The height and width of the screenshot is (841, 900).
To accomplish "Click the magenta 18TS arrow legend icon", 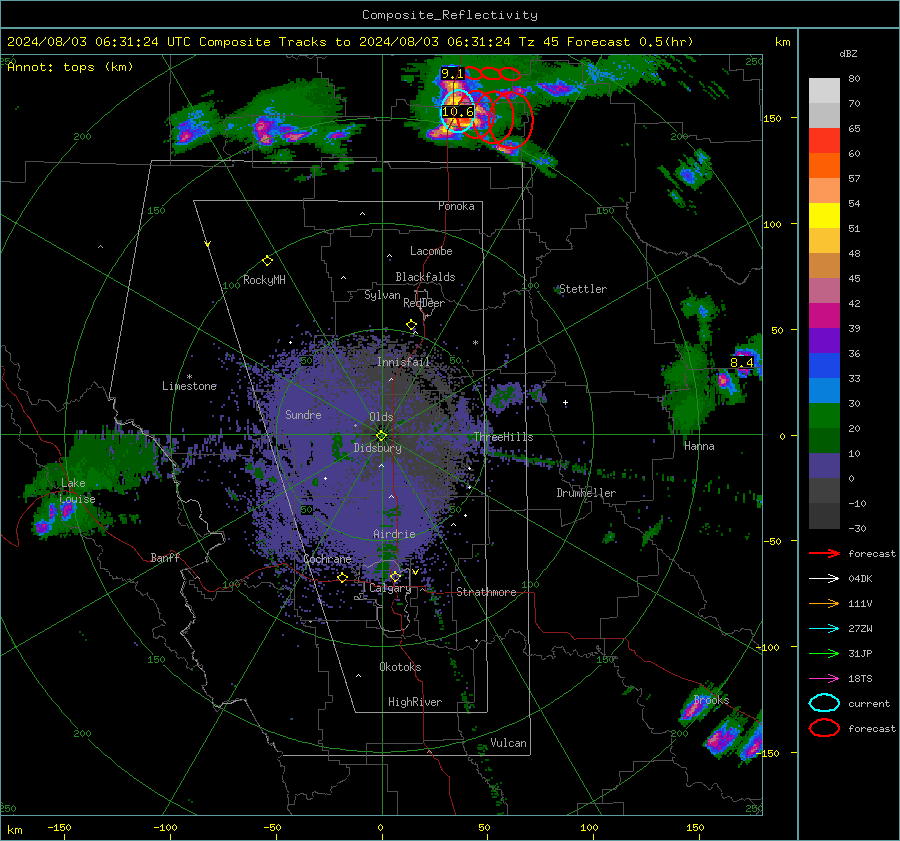I will point(824,678).
